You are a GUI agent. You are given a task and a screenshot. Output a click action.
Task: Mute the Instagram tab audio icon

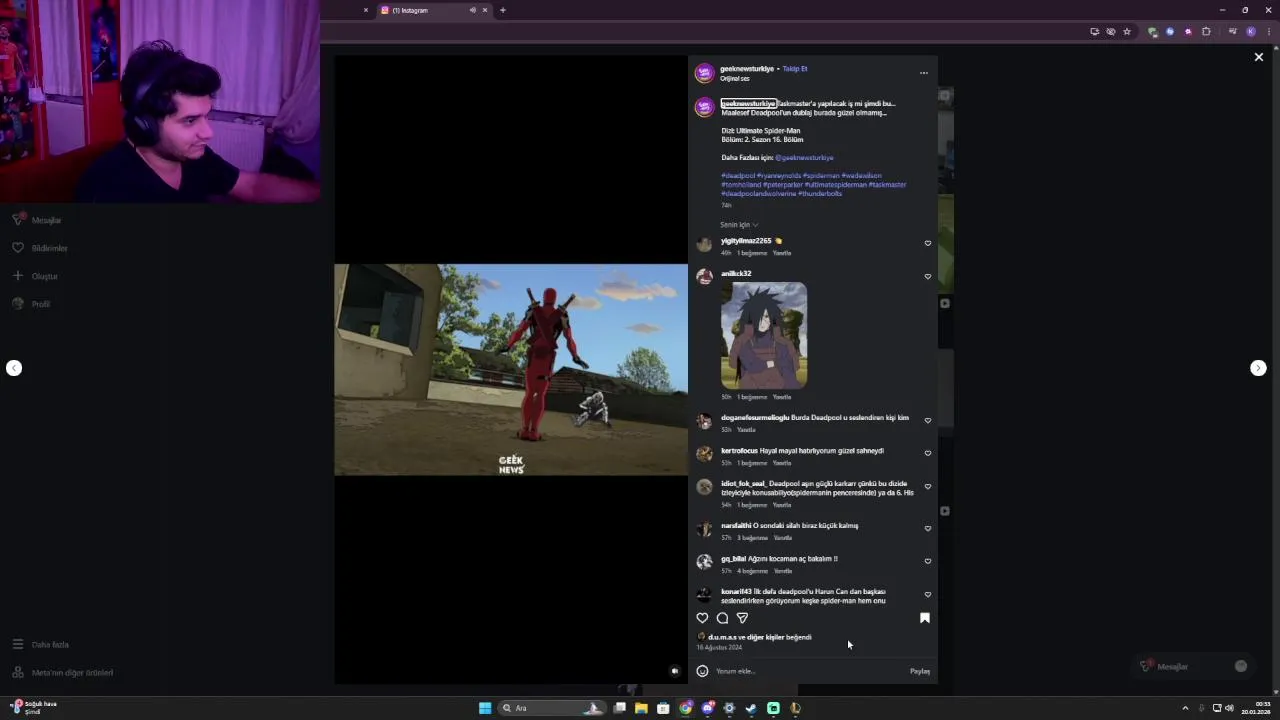click(x=472, y=10)
